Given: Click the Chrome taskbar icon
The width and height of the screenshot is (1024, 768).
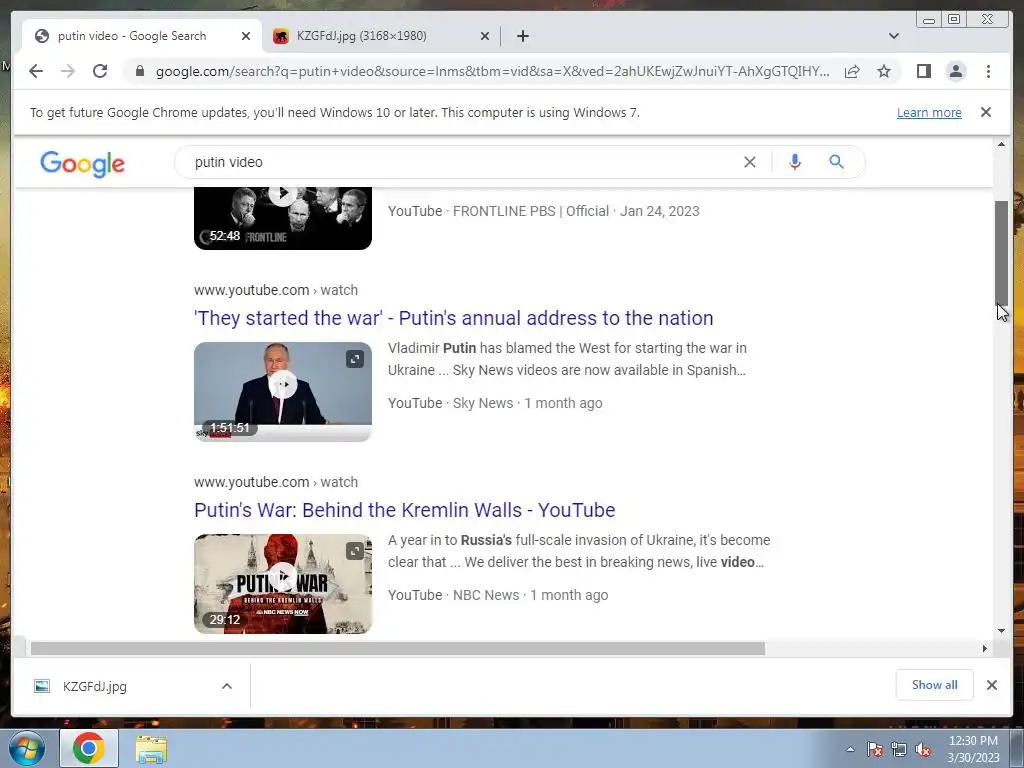Looking at the screenshot, I should 89,748.
